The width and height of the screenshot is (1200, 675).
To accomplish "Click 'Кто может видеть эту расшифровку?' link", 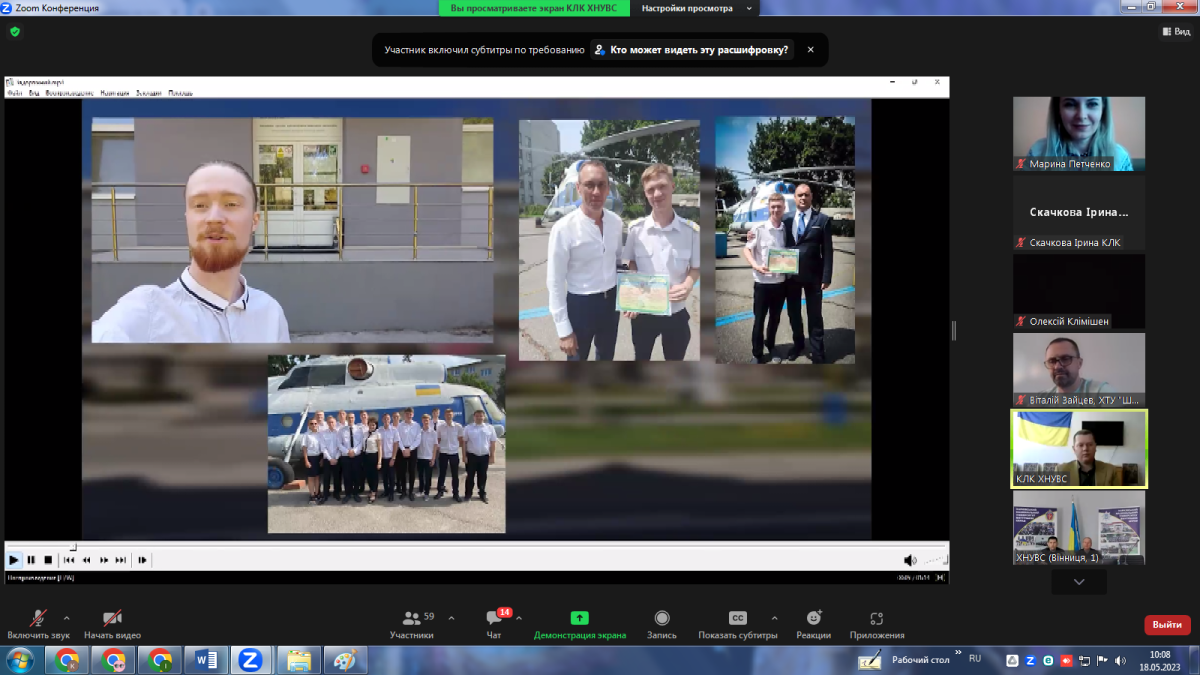I will tap(691, 50).
